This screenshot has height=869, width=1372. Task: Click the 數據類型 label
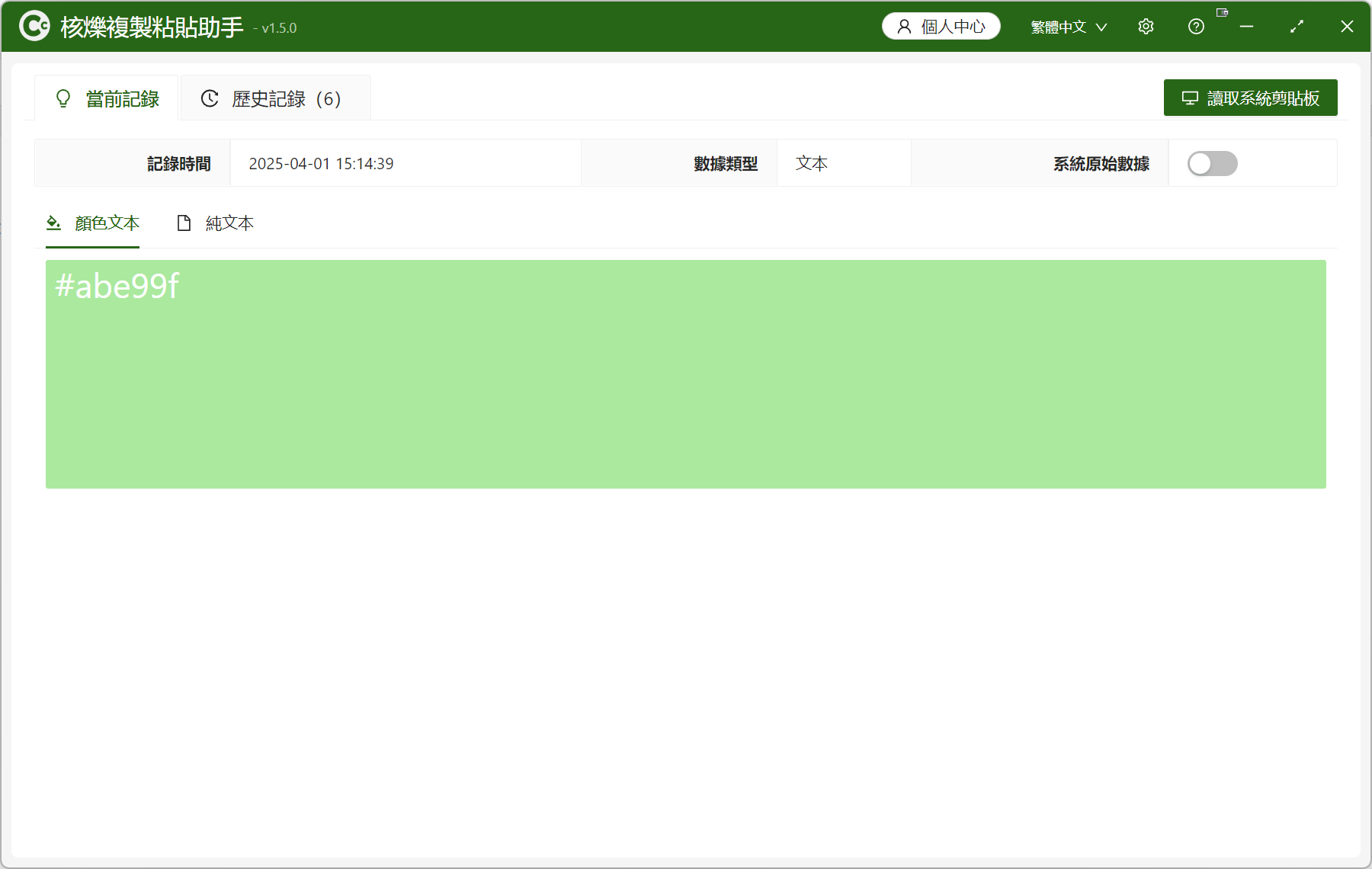(x=726, y=164)
